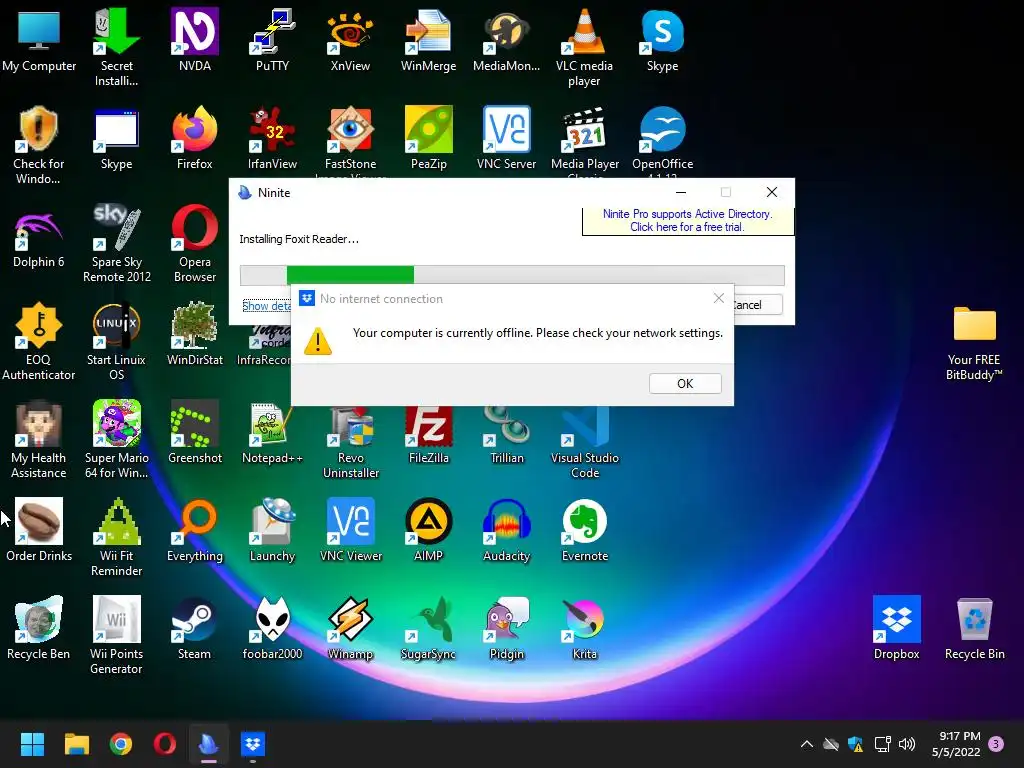Select the Launchy desktop shortcut

click(x=272, y=530)
